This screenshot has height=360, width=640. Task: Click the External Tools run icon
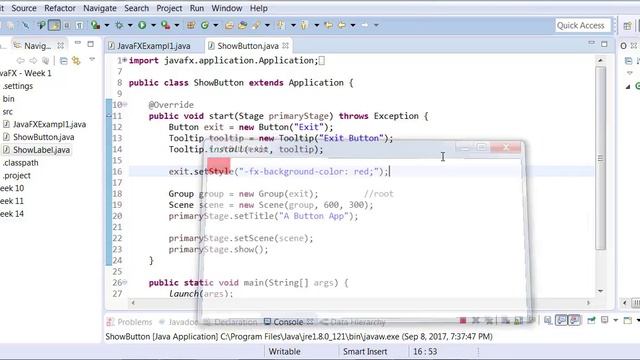[x=166, y=25]
